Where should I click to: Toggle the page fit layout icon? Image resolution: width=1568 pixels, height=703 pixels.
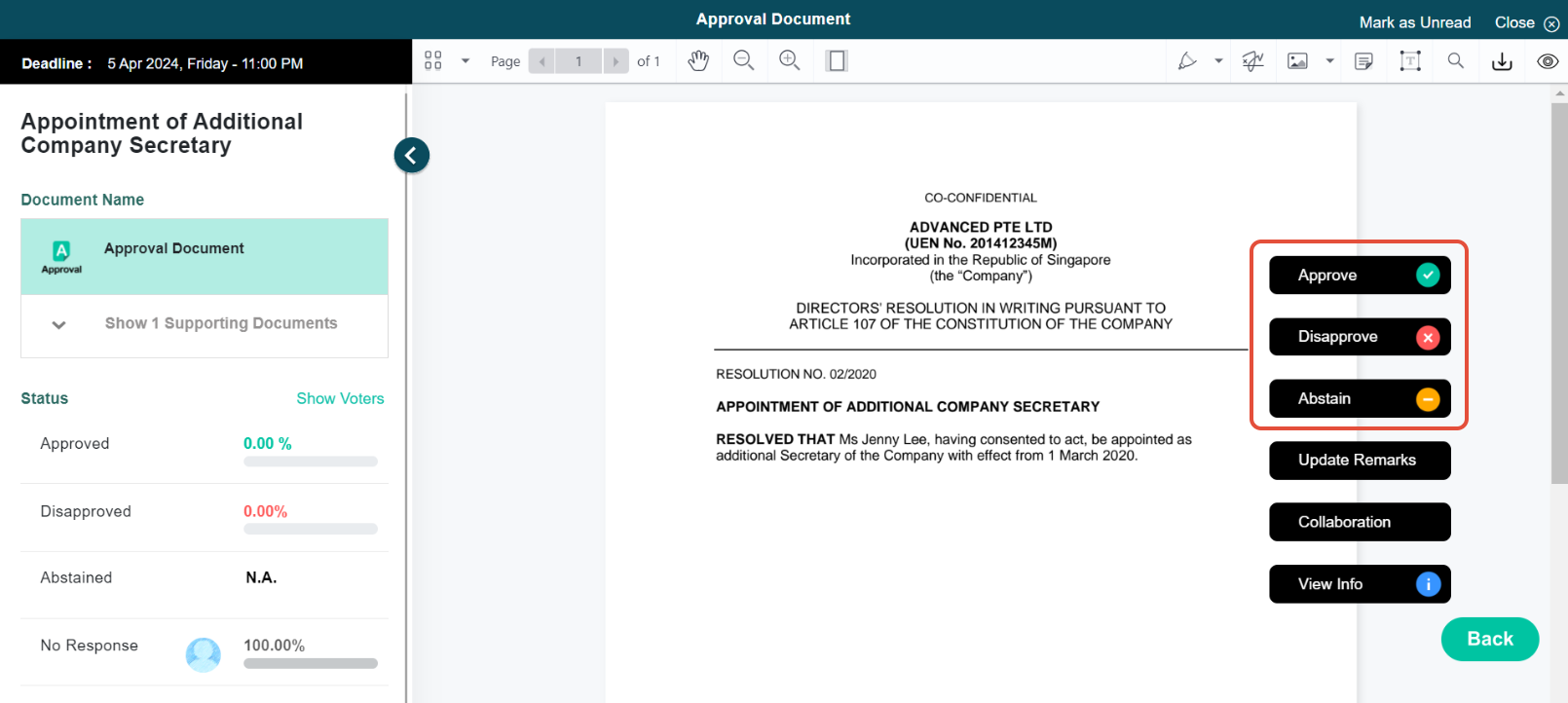pos(837,61)
